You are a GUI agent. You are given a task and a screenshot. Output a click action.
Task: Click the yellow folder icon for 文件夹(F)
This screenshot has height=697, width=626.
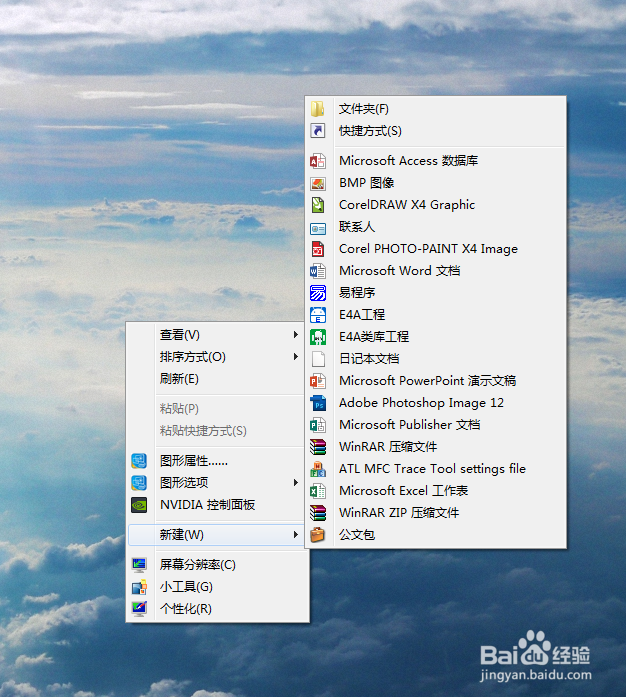tap(317, 109)
